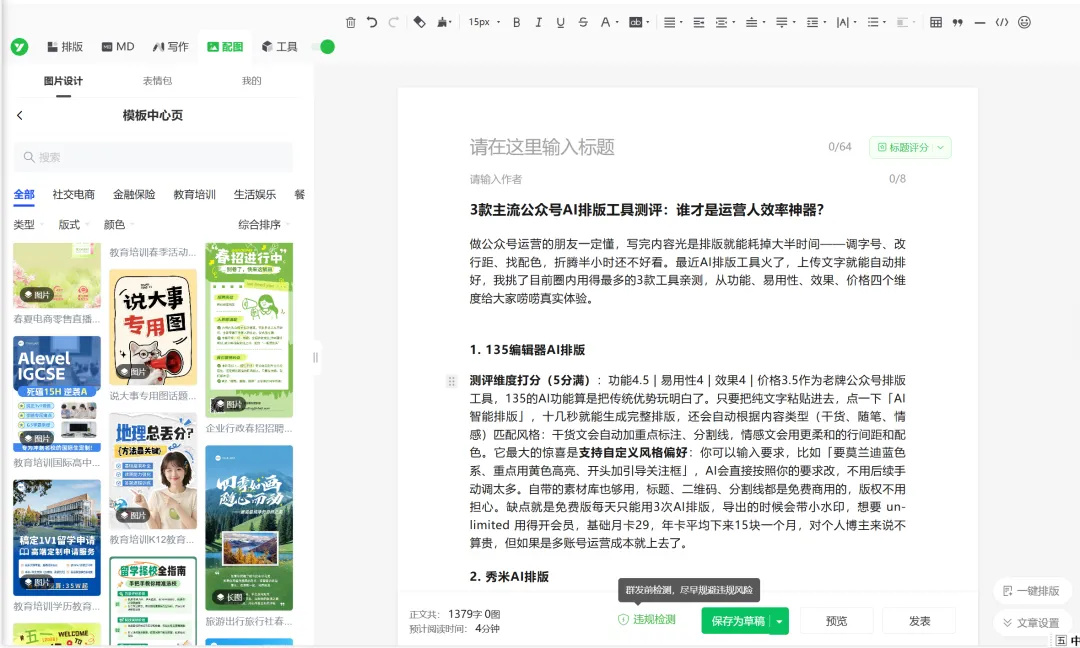Switch to the 写作 tab

(171, 47)
